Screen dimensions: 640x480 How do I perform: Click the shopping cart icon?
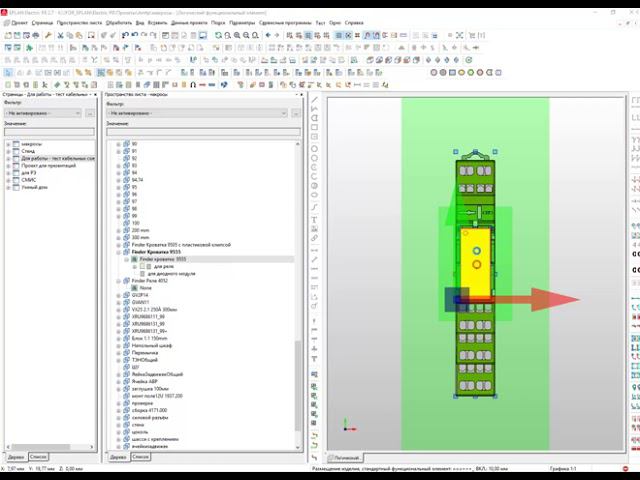point(472,36)
